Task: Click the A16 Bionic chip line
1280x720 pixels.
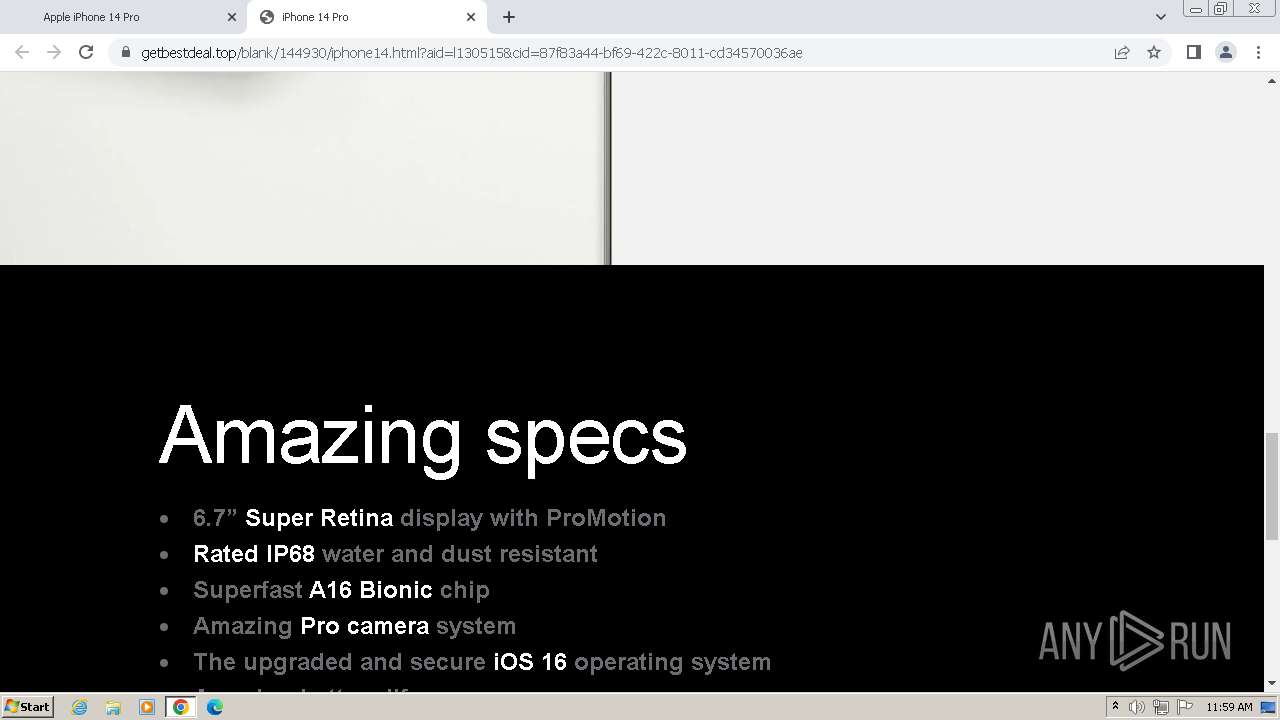Action: point(341,590)
